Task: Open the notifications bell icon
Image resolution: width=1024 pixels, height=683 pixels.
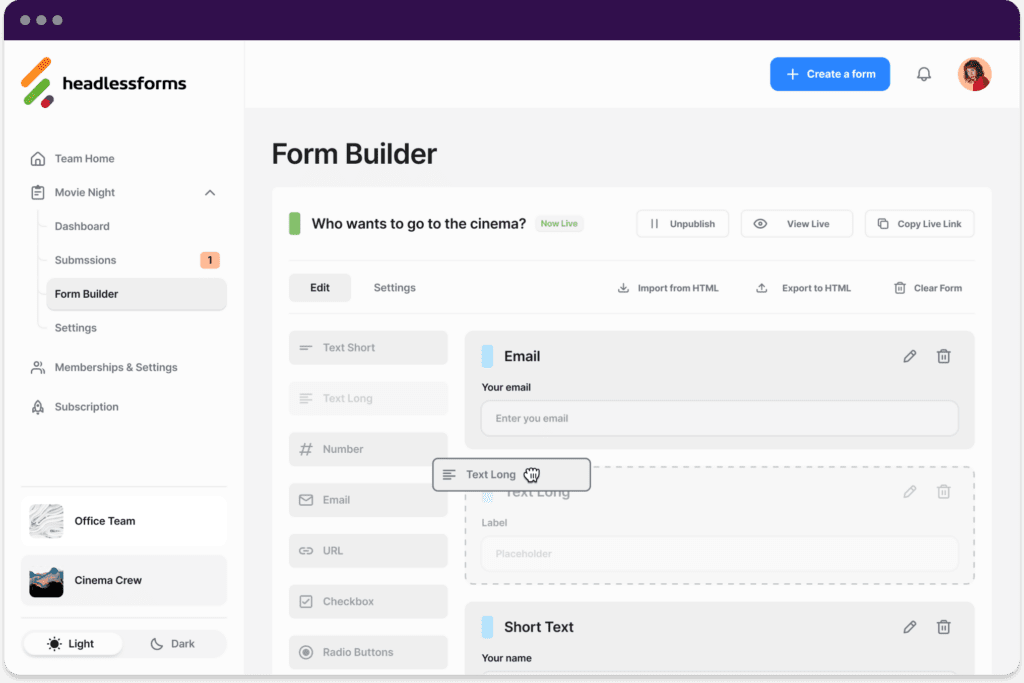Action: tap(923, 73)
